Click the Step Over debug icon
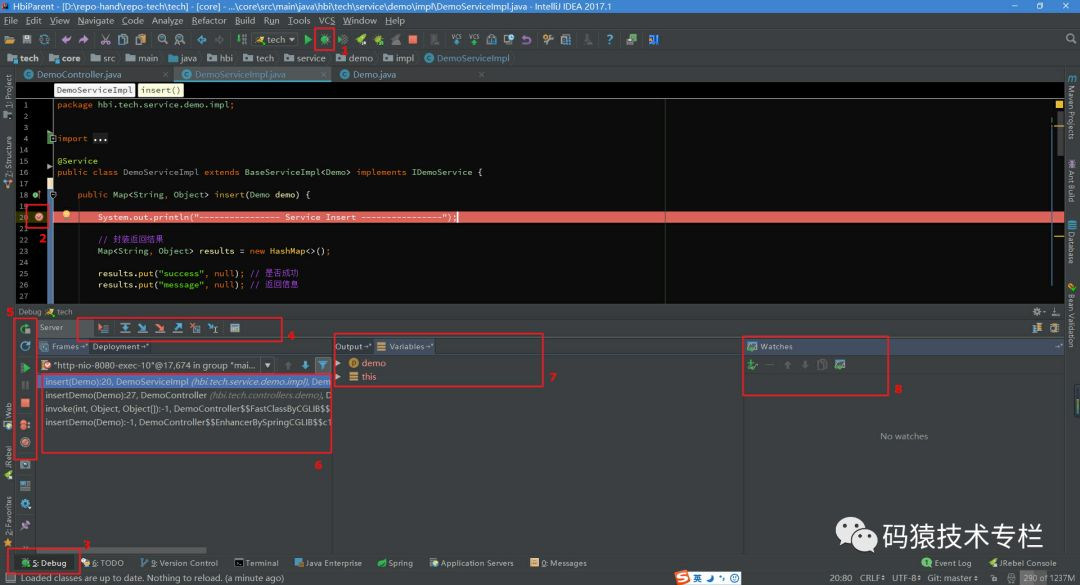Image resolution: width=1080 pixels, height=585 pixels. coord(125,329)
